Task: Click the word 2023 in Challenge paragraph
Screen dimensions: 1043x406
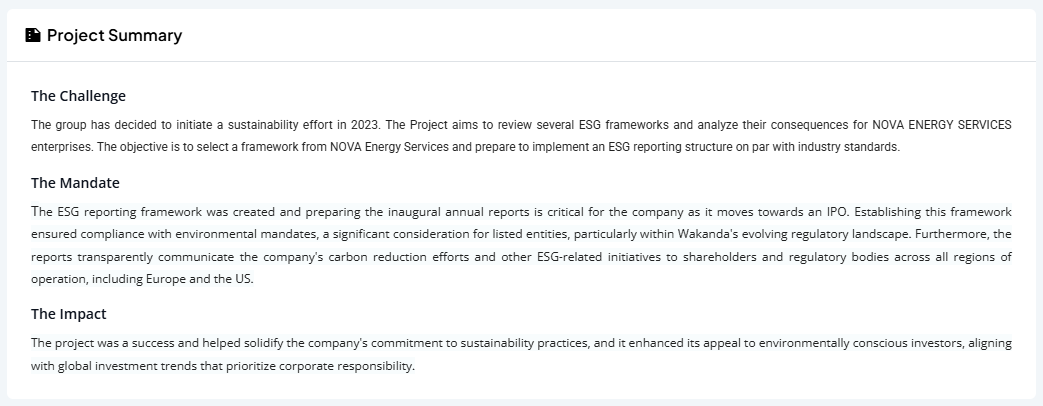Action: (365, 125)
